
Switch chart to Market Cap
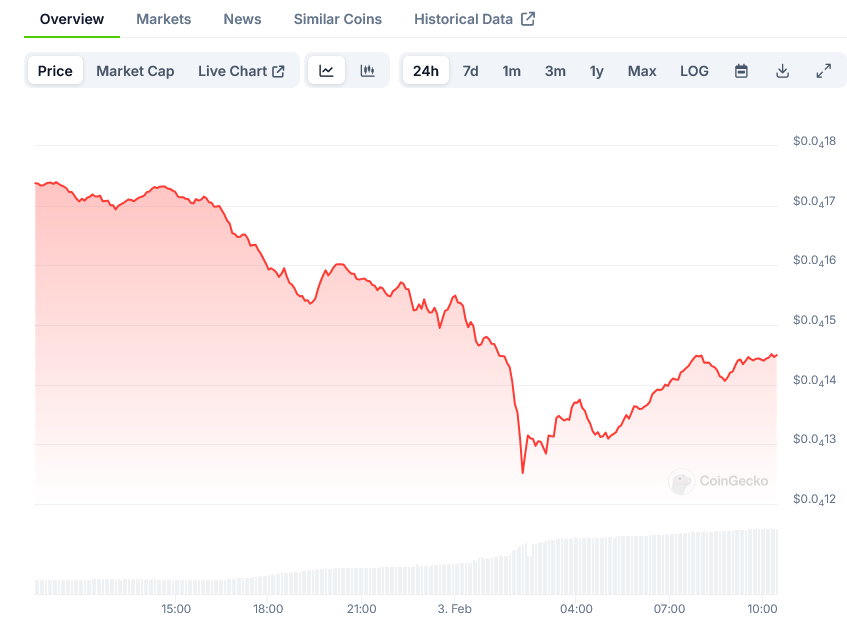click(135, 71)
